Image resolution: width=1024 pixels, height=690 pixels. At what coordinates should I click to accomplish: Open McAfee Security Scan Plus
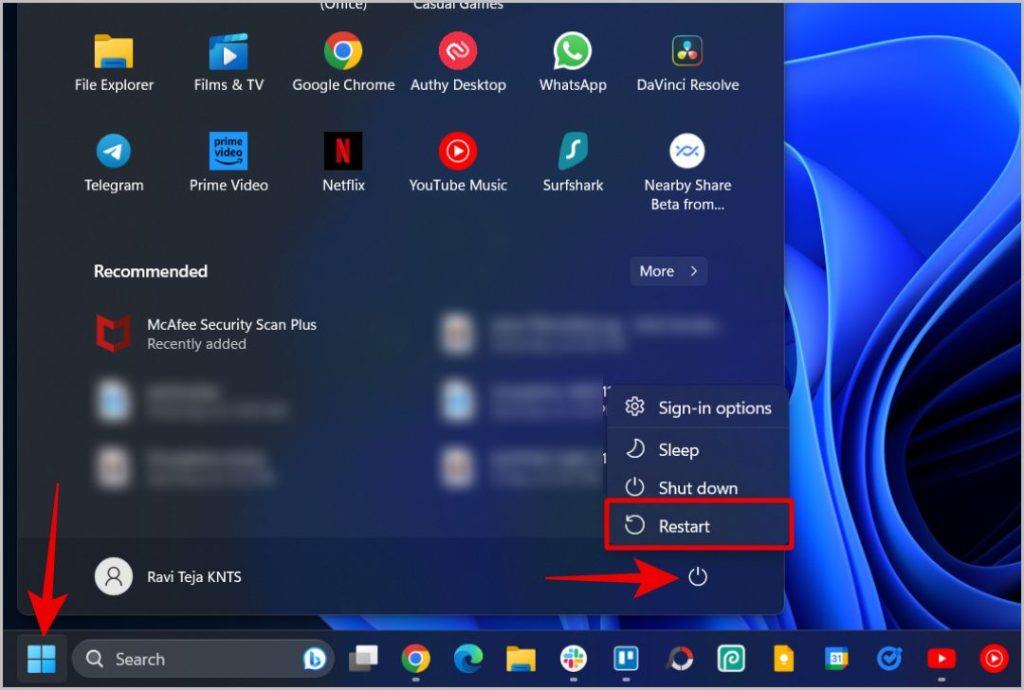206,334
